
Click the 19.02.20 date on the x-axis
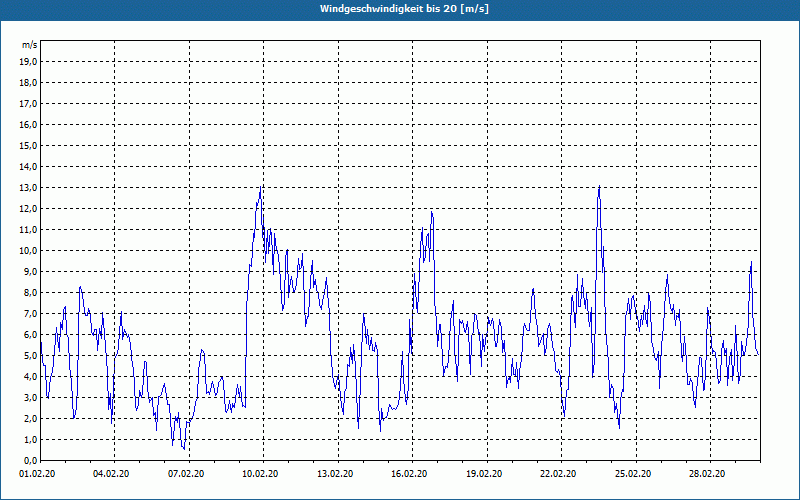tap(484, 474)
